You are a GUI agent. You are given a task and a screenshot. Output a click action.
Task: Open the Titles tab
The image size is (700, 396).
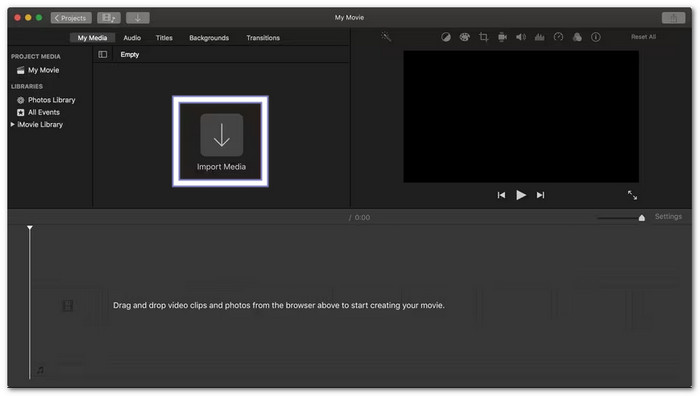pyautogui.click(x=164, y=38)
